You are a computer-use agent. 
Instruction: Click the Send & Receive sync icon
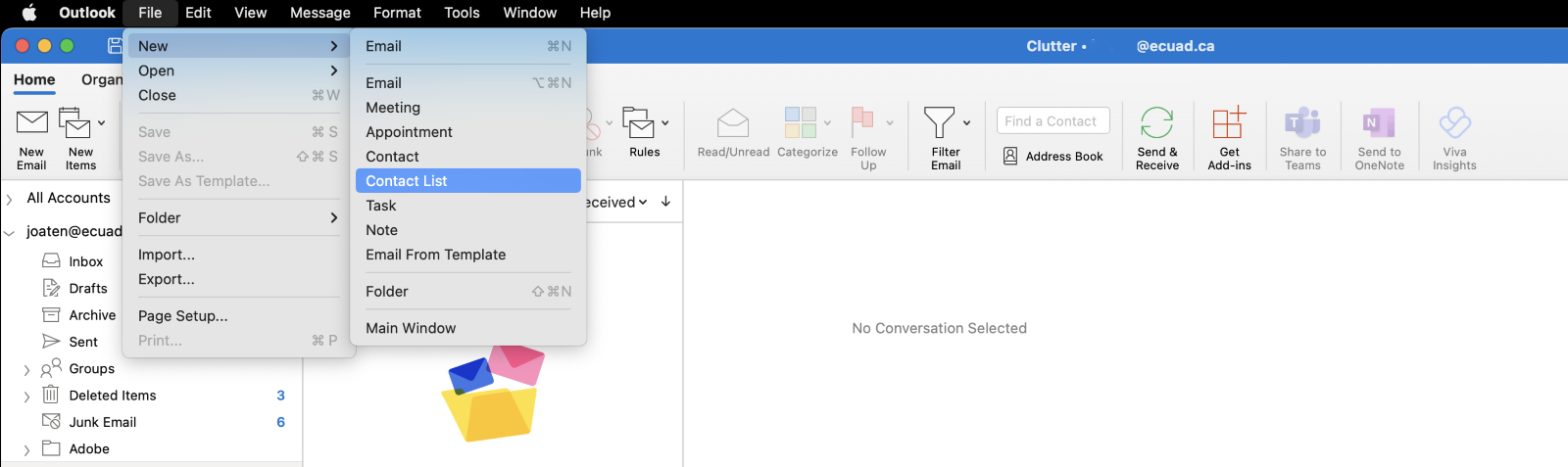(1156, 123)
